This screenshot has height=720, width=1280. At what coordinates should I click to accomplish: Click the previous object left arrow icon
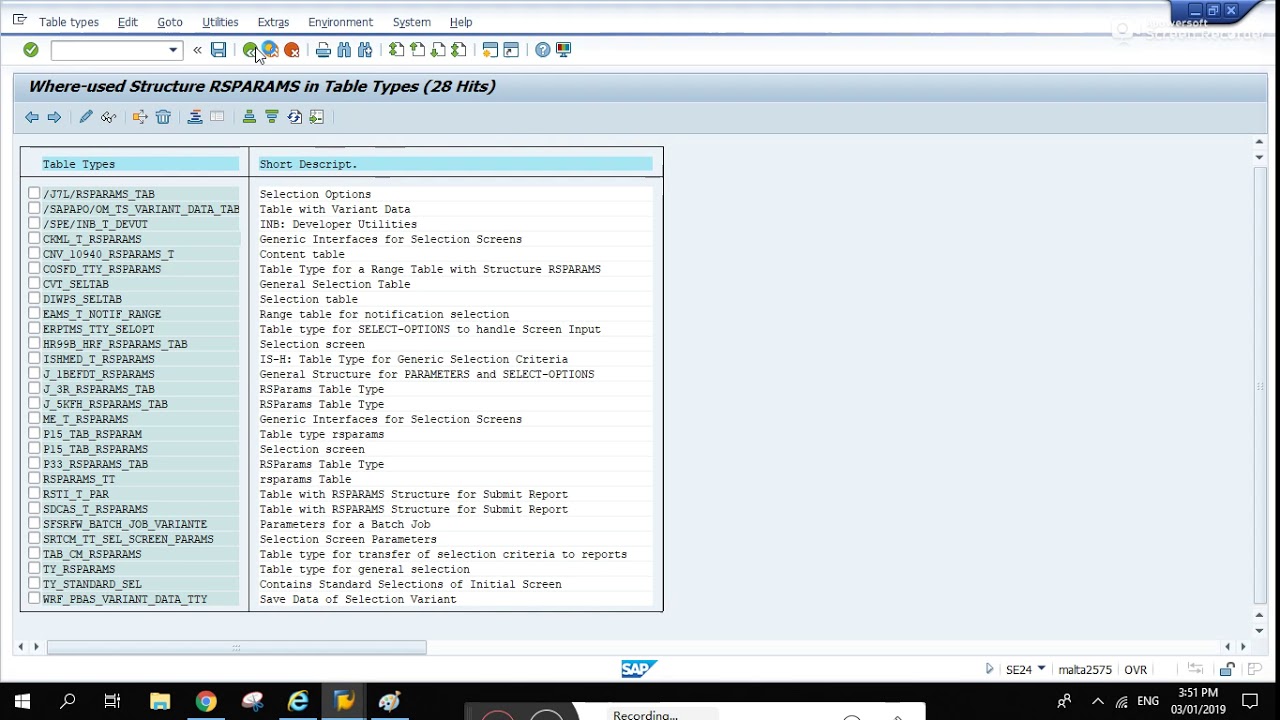click(32, 117)
